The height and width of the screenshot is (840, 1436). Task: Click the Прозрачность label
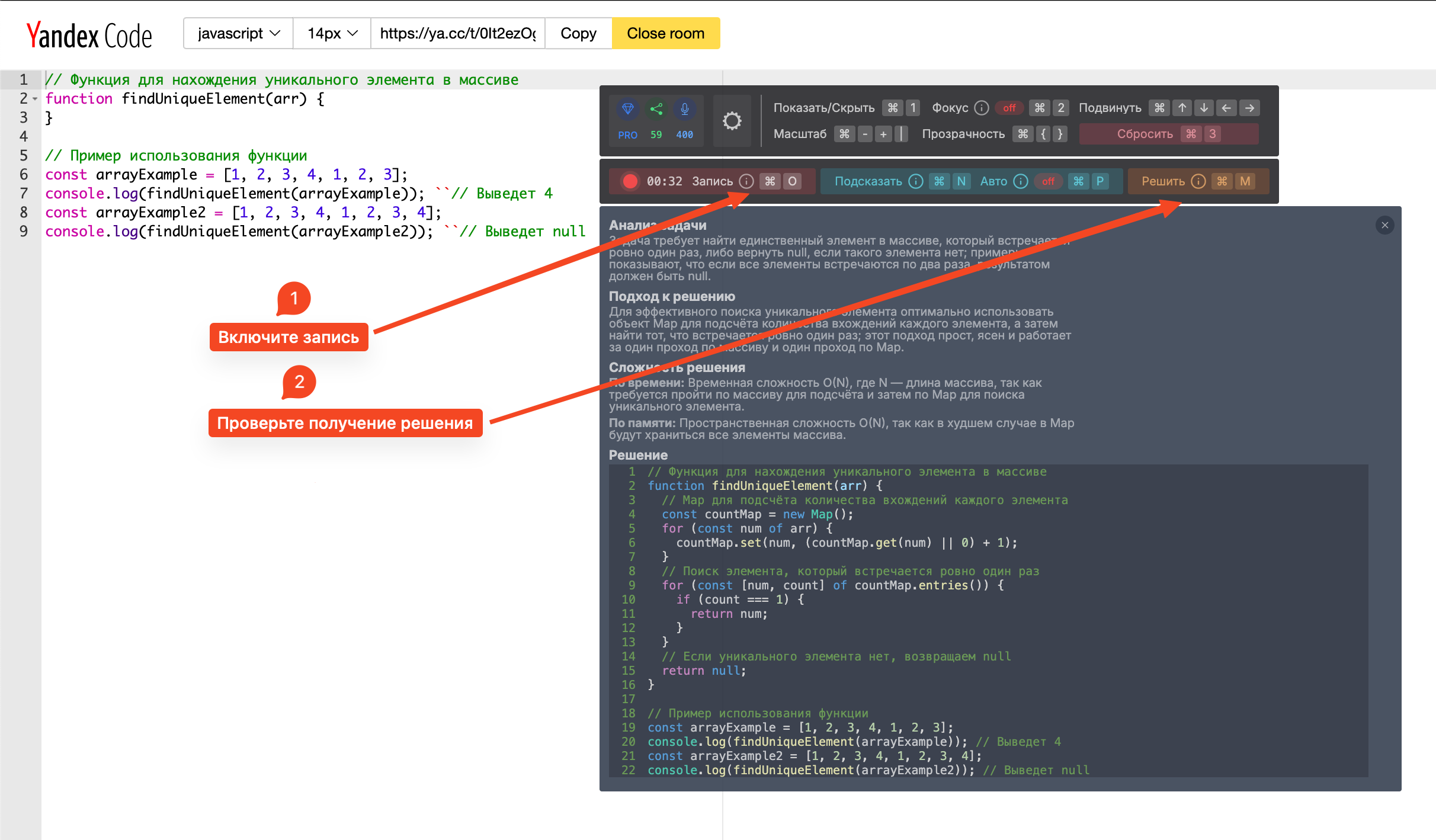pos(963,134)
